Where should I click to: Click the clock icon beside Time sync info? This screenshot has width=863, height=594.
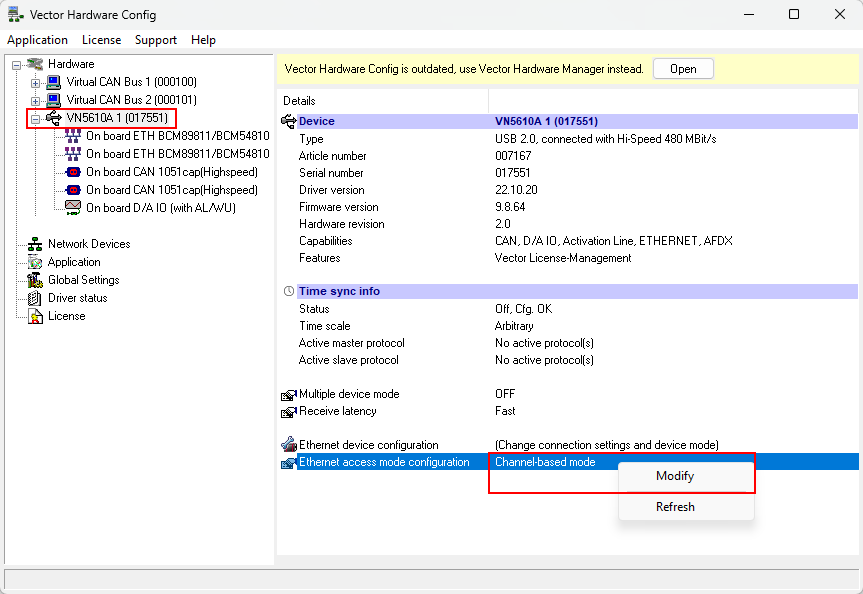288,291
